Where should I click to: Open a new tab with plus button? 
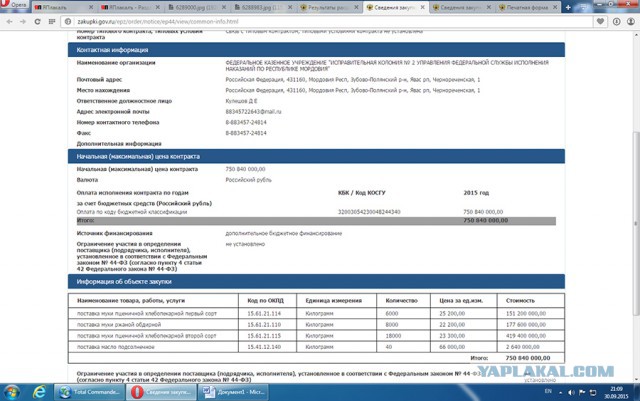coord(568,7)
